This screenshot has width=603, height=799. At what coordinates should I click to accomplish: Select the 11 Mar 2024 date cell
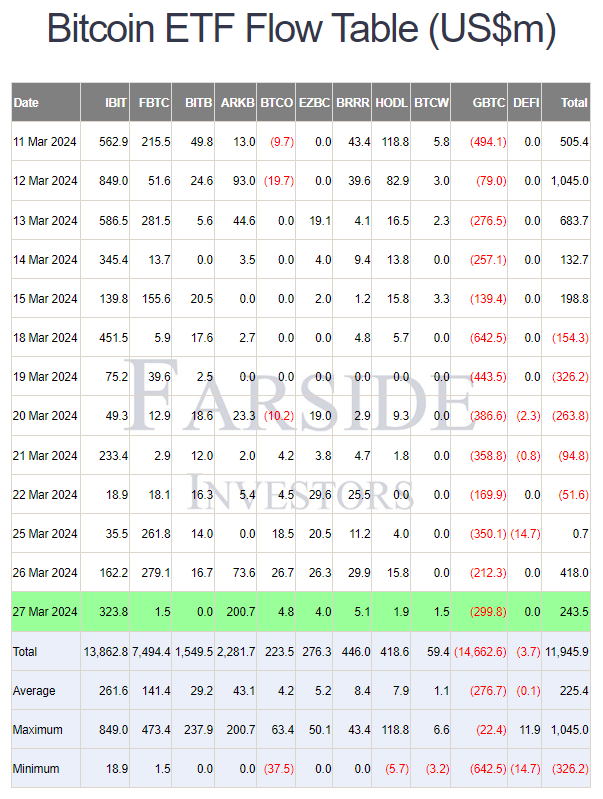(45, 142)
